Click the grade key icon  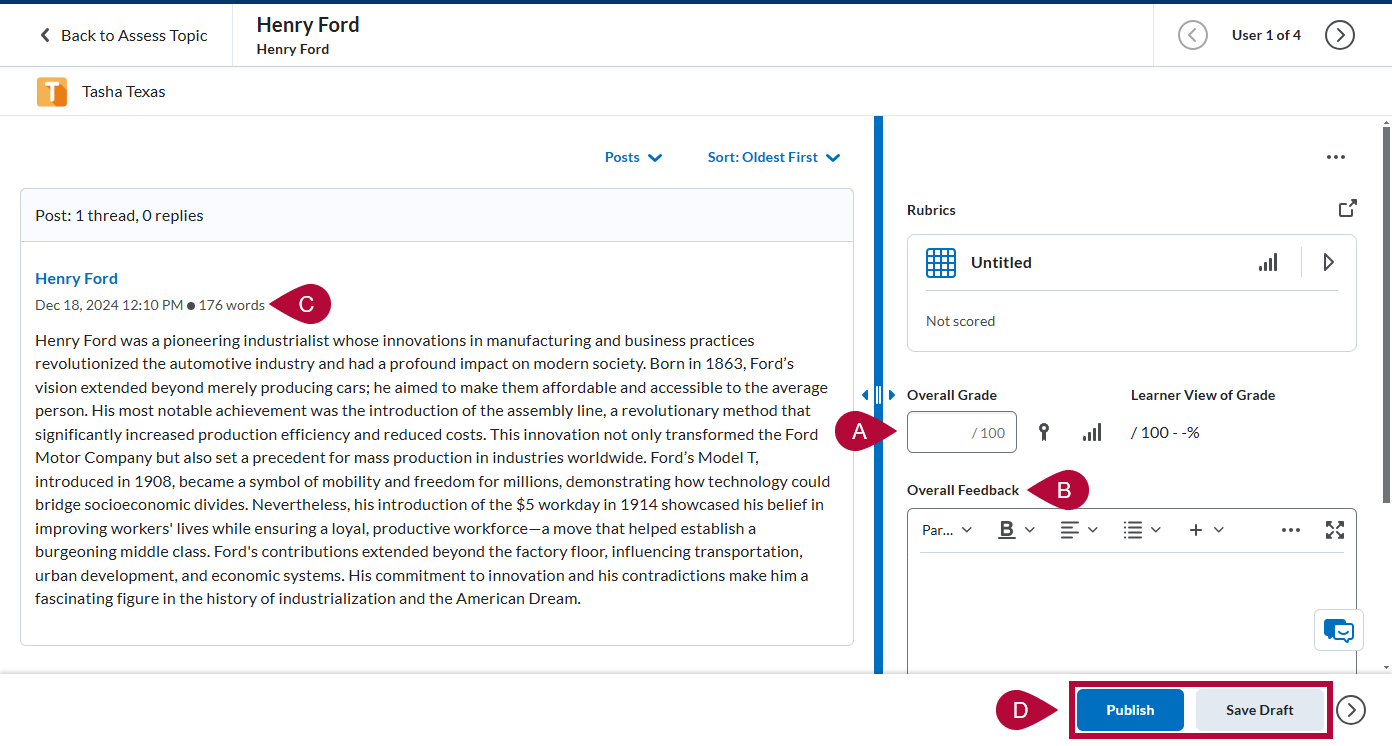1044,432
